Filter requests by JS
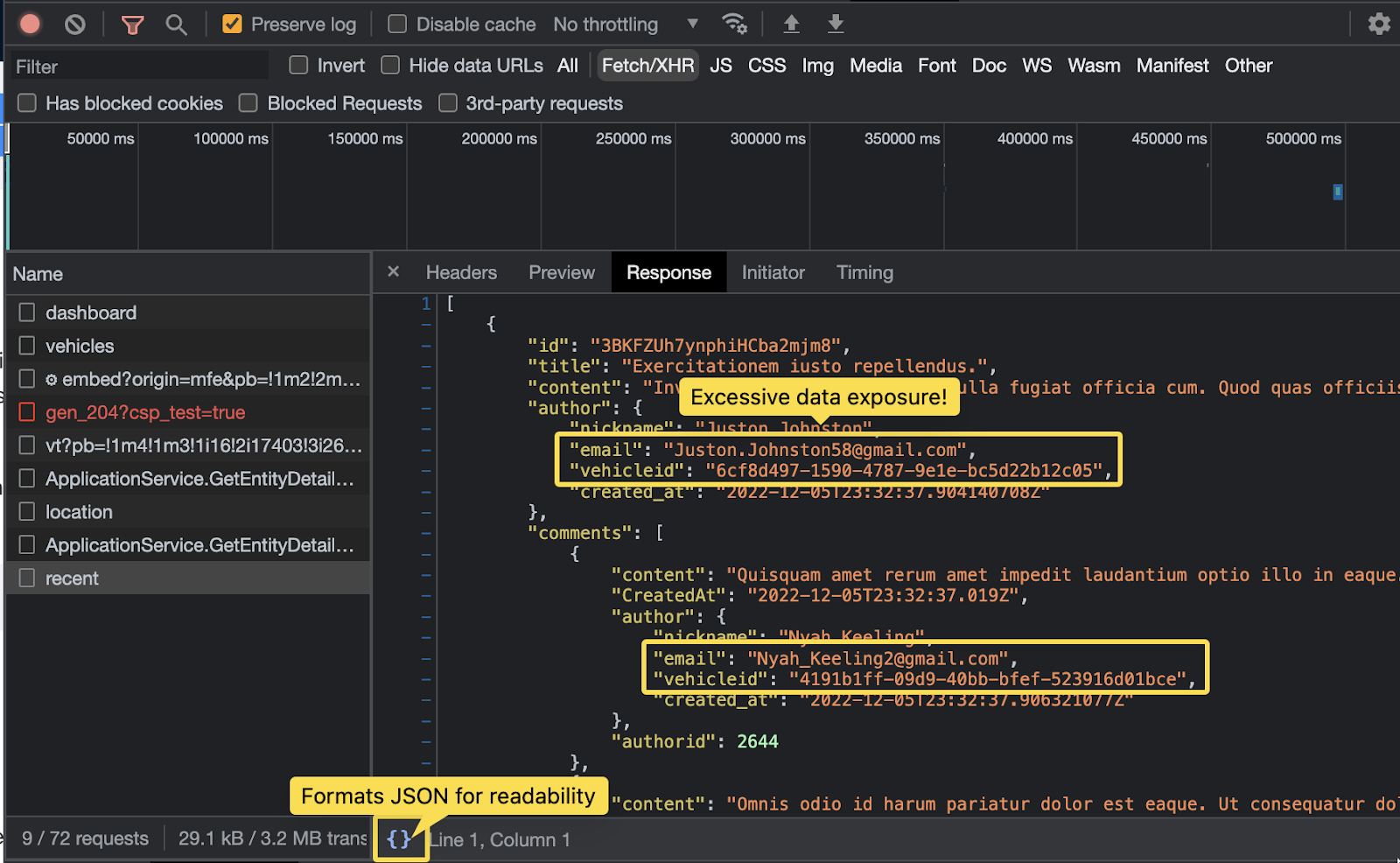 click(x=721, y=66)
